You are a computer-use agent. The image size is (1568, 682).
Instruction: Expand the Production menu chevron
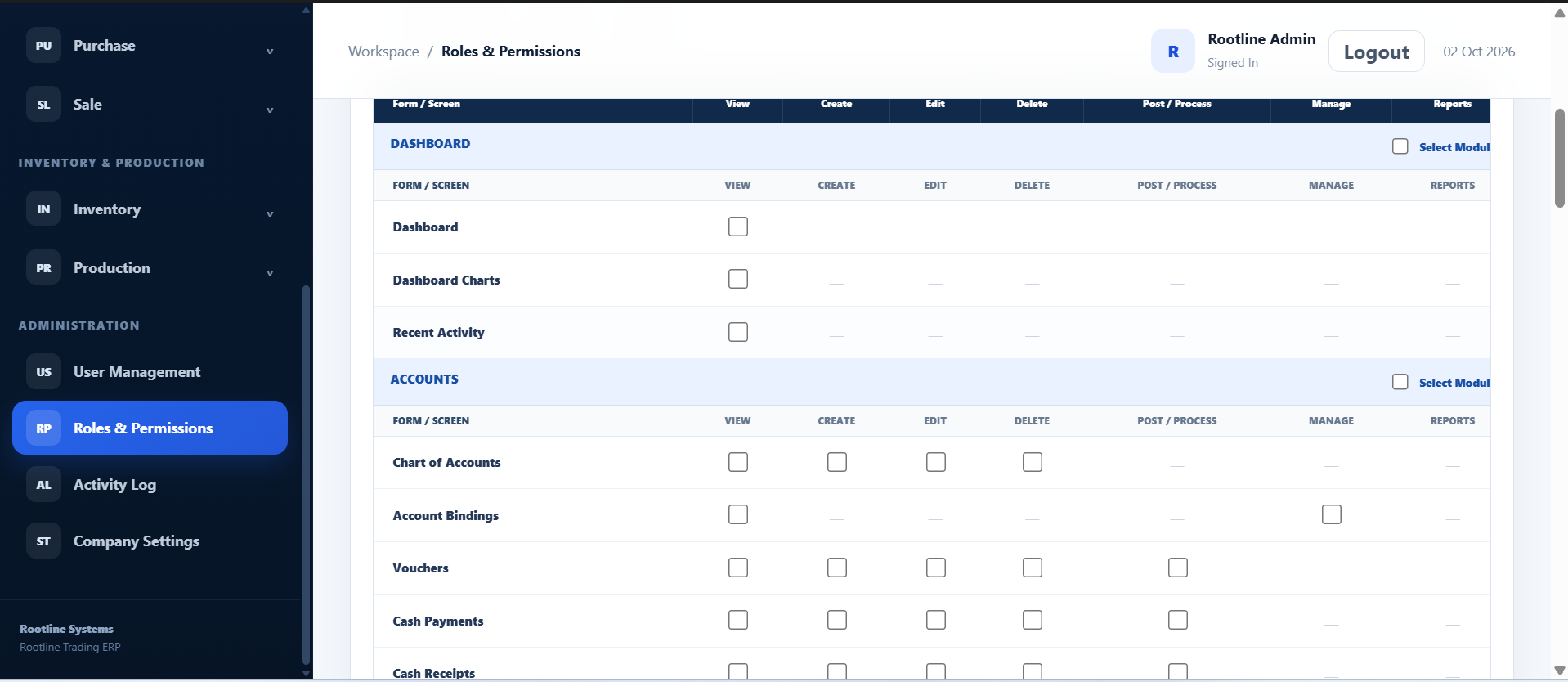270,273
